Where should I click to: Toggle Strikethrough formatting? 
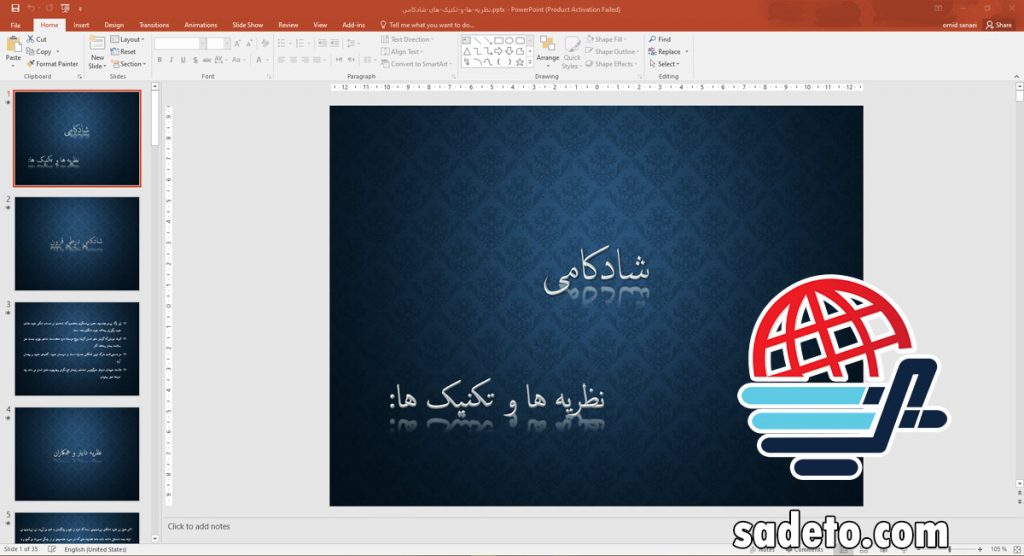click(206, 60)
